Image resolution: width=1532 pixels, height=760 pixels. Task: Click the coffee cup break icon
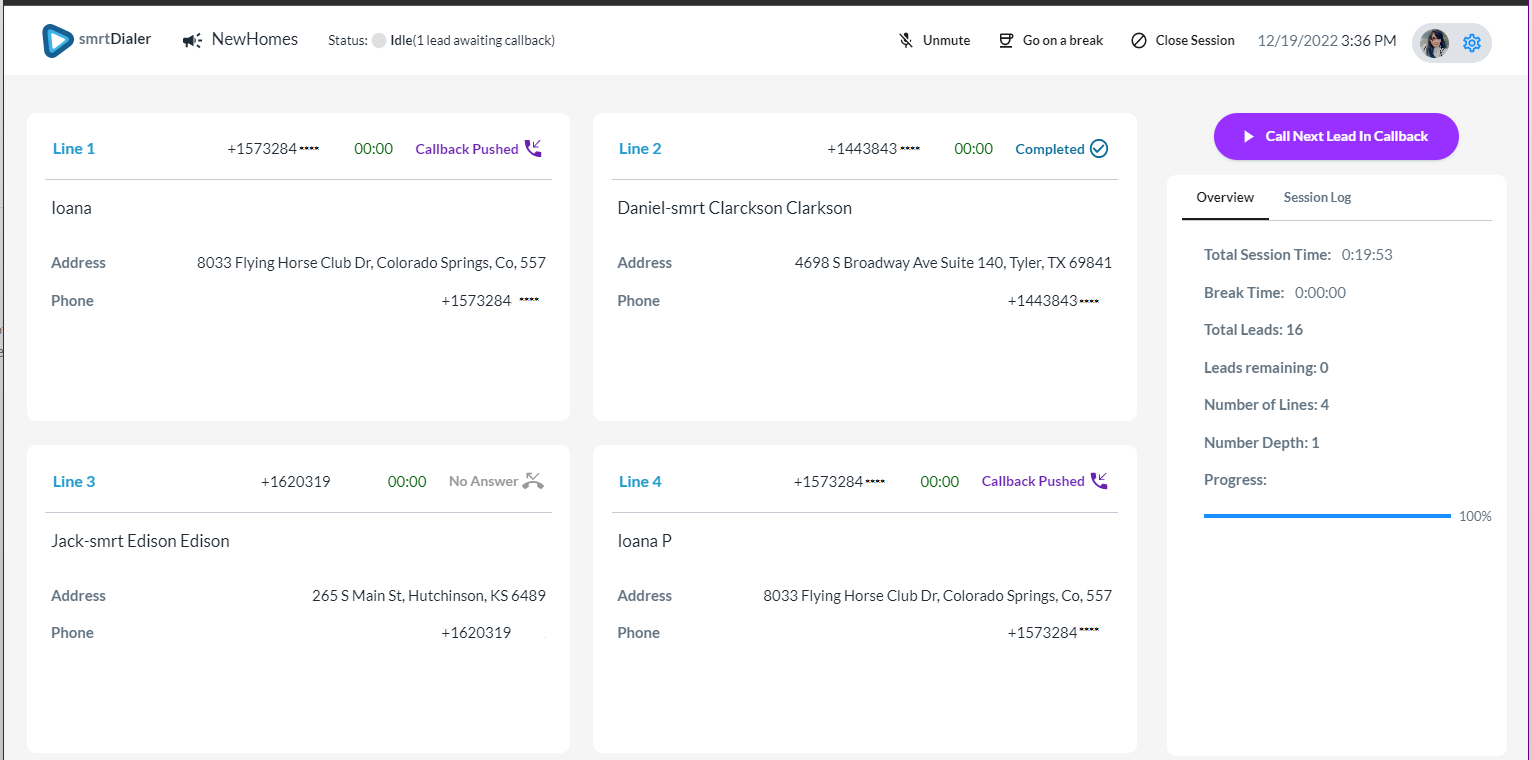(1006, 41)
